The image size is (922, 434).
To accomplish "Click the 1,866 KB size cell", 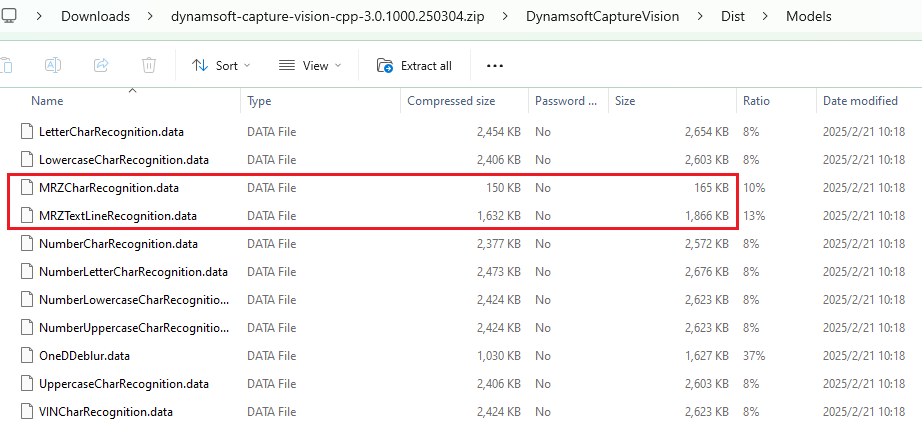I will point(707,216).
